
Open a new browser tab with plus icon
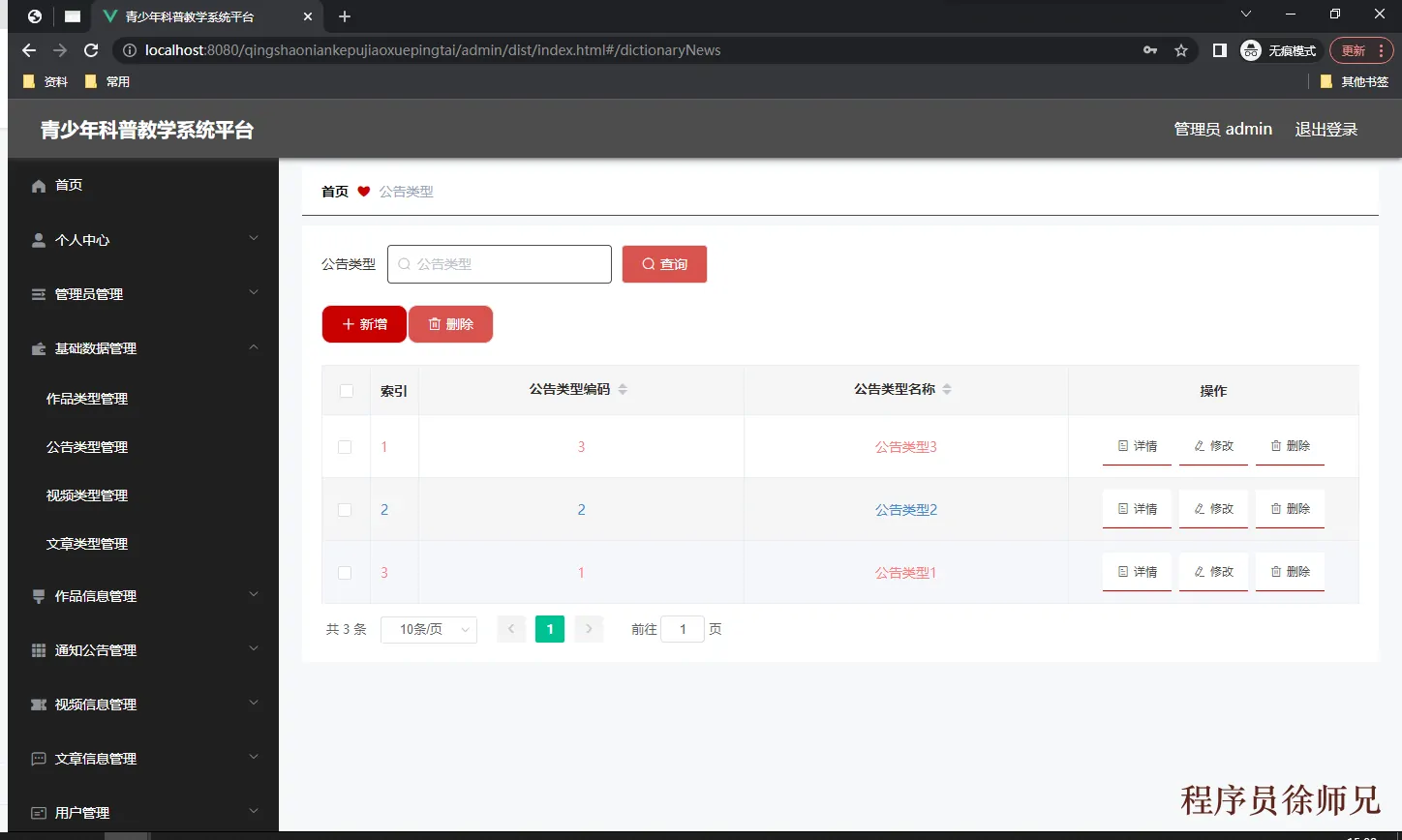345,16
